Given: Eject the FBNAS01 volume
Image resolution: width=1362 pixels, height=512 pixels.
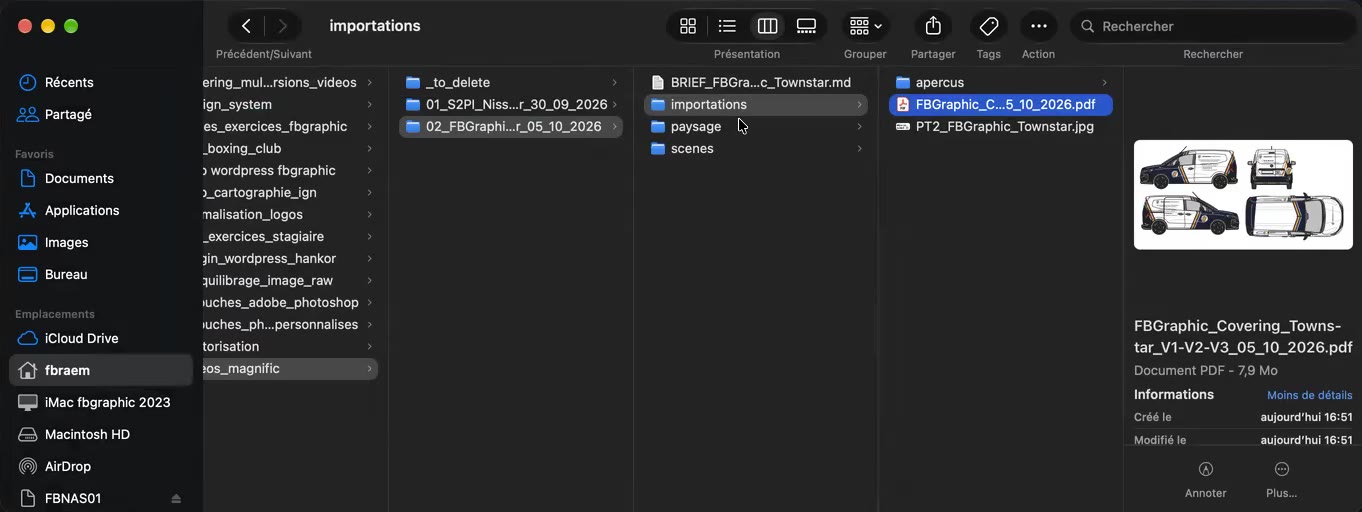Looking at the screenshot, I should coord(176,498).
